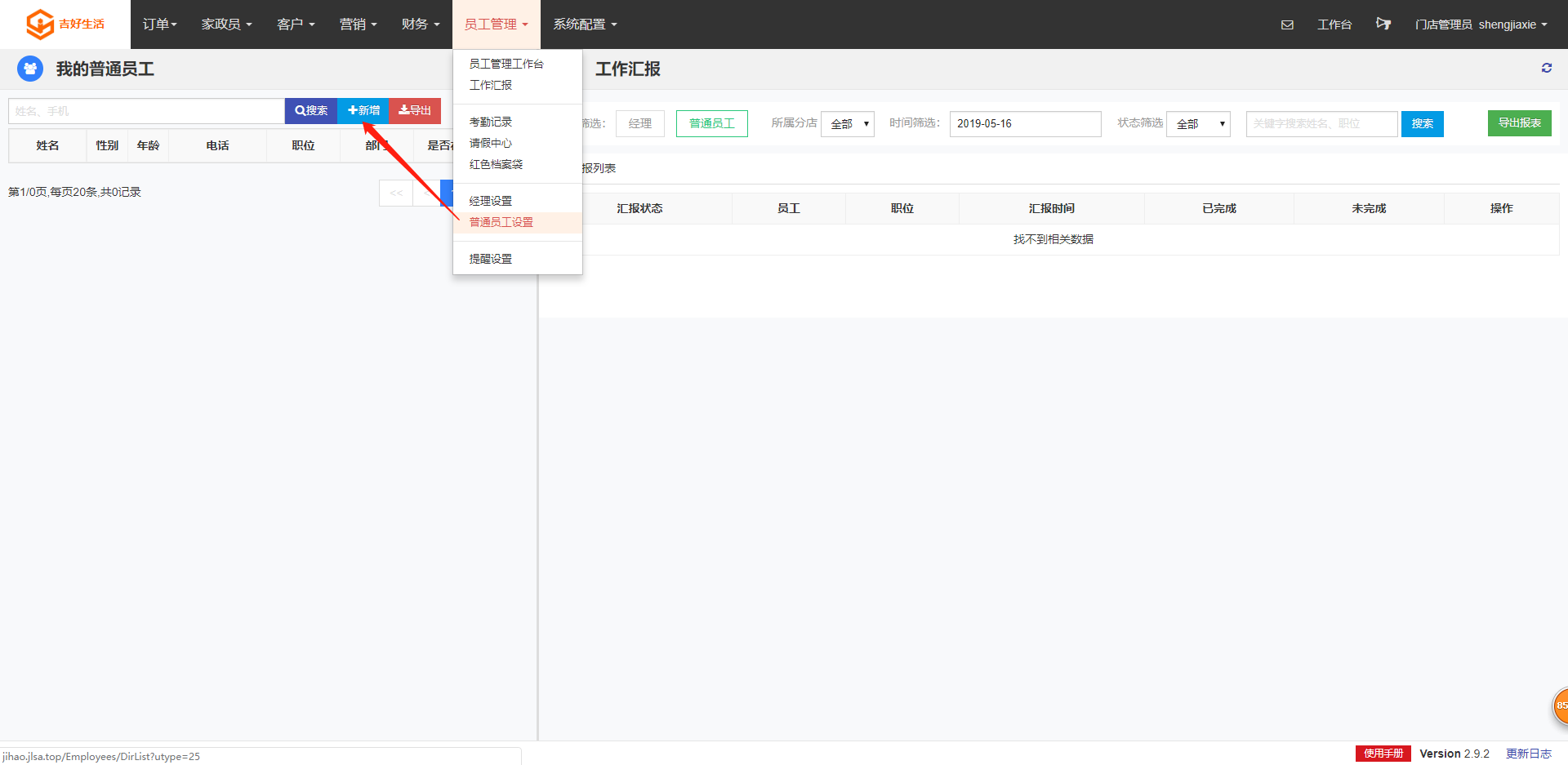Open 提醒设置 menu entry
Viewport: 1568px width, 765px height.
click(517, 259)
